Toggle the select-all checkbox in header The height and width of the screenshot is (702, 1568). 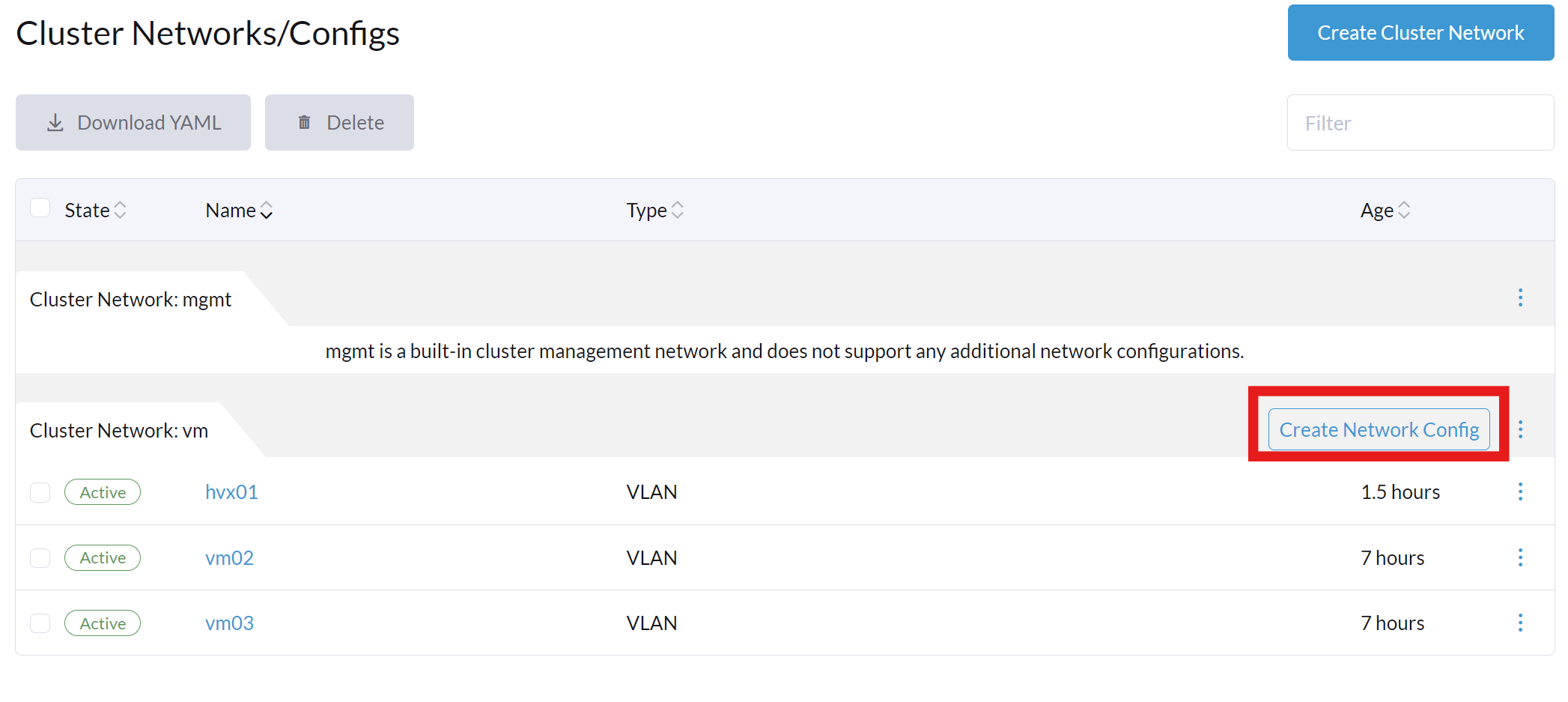coord(40,208)
